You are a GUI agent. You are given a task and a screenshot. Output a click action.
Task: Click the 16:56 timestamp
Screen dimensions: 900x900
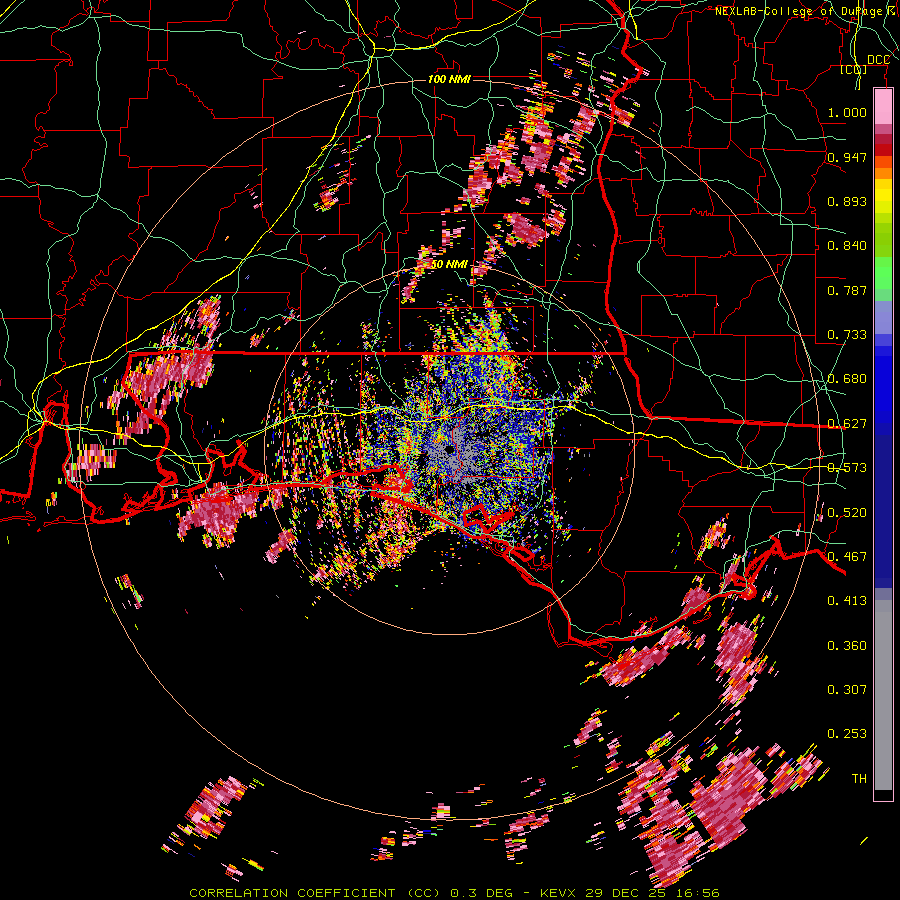tap(697, 893)
